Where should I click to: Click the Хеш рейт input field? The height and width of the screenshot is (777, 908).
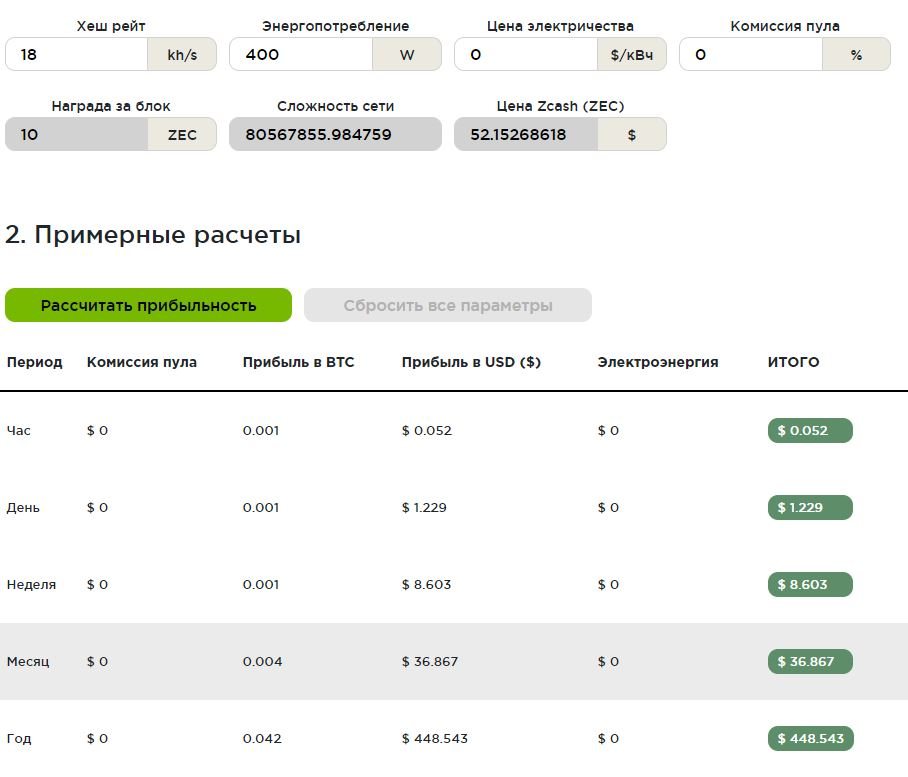click(x=76, y=54)
